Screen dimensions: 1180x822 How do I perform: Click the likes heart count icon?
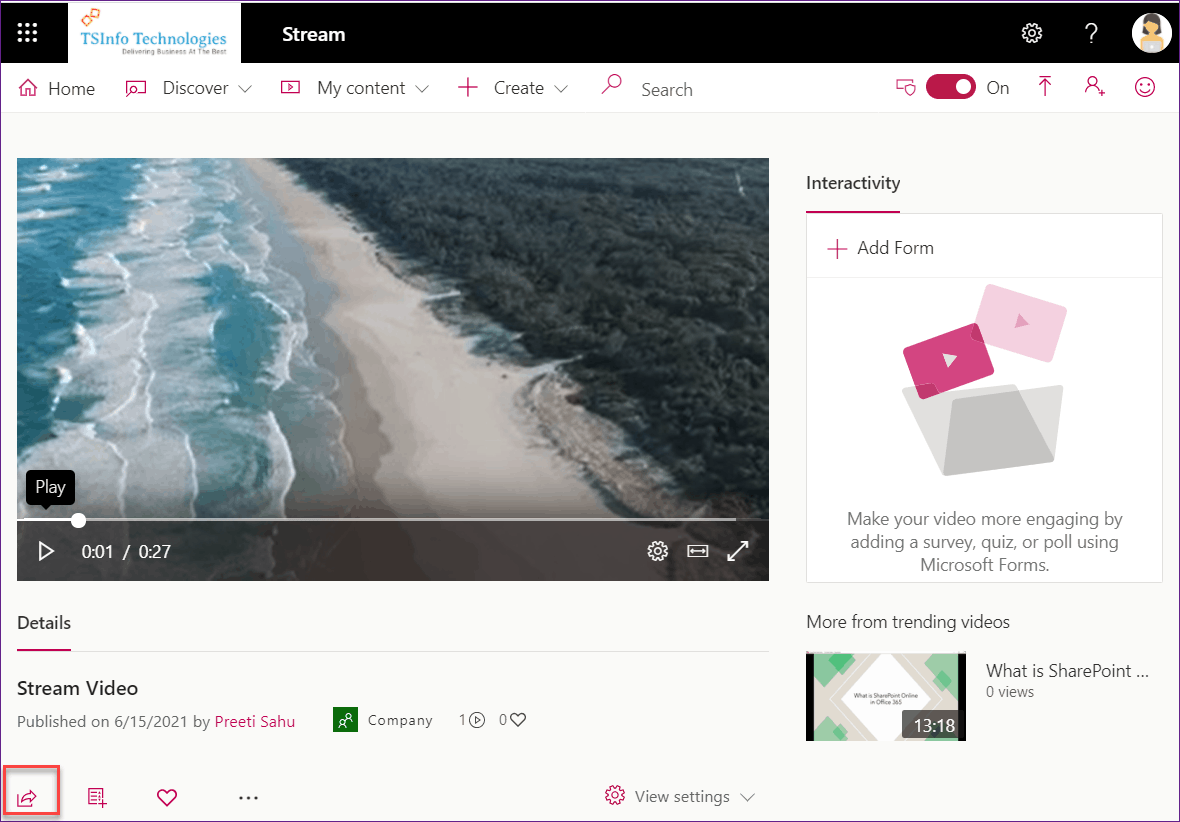click(x=518, y=720)
